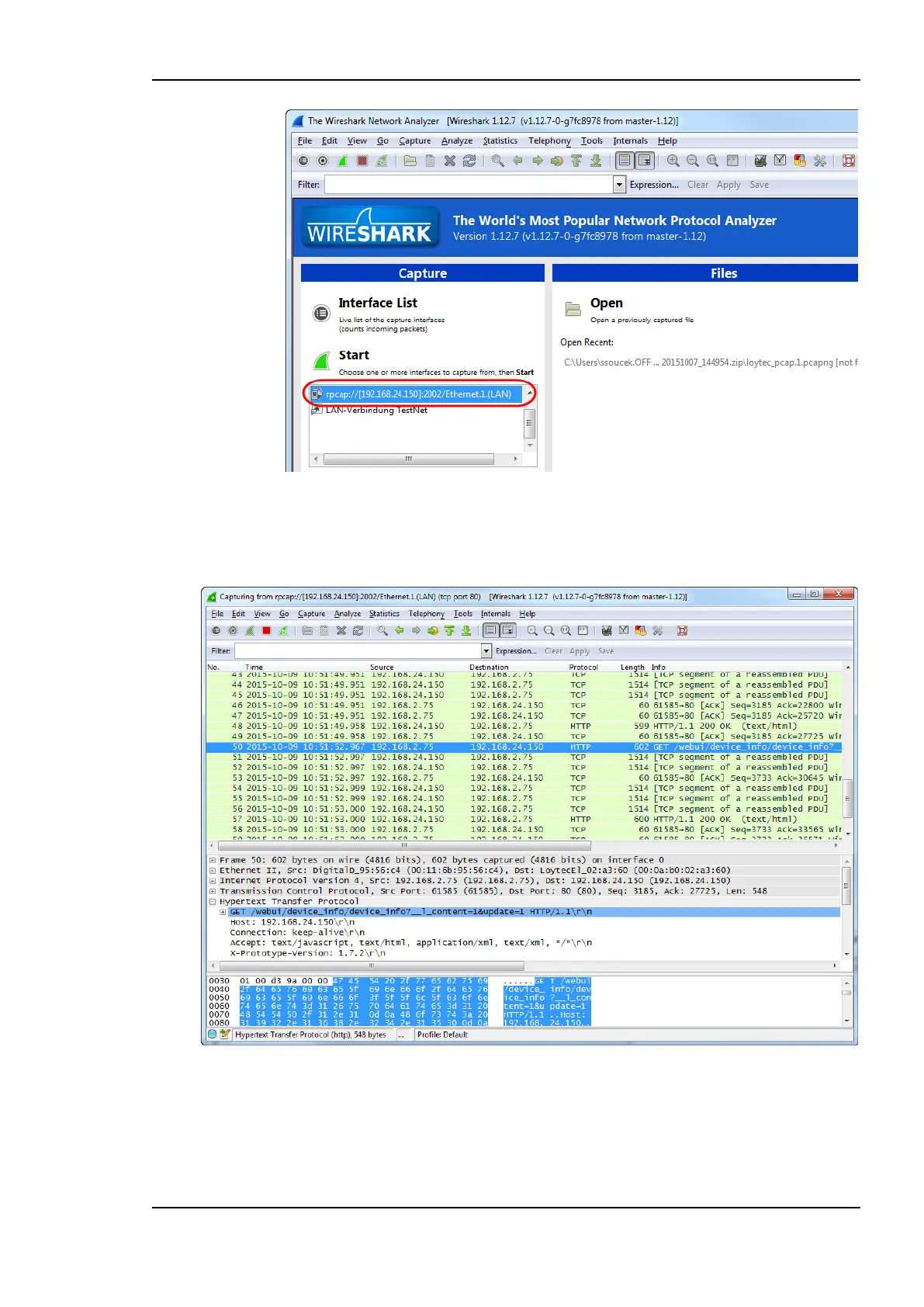The image size is (924, 1307).
Task: Go back in packet history in Capturing window
Action: point(399,631)
